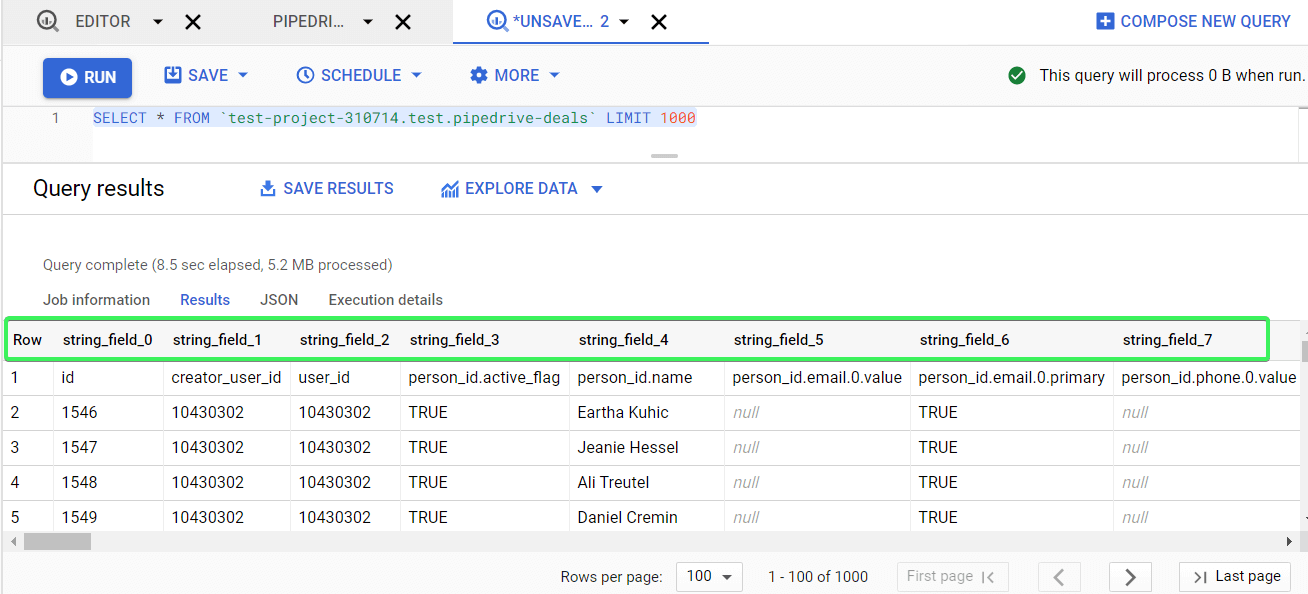Click the plus icon for Compose New Query
Screen dimensions: 1308x594
click(1105, 21)
